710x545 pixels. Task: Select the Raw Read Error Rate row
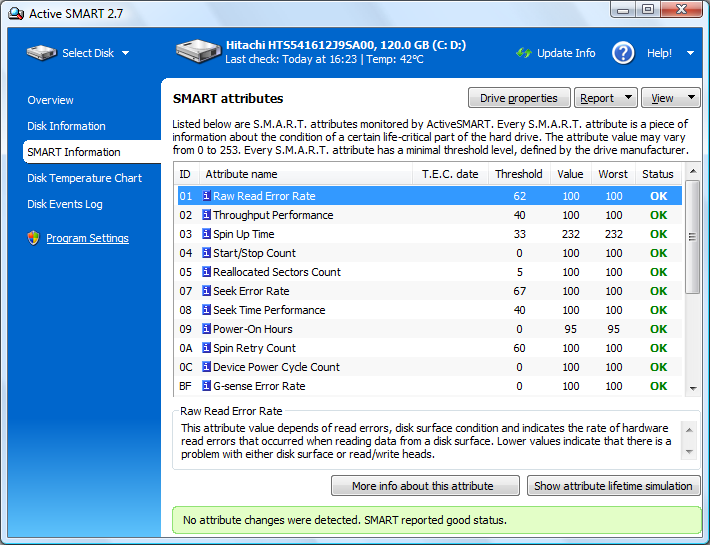point(429,196)
